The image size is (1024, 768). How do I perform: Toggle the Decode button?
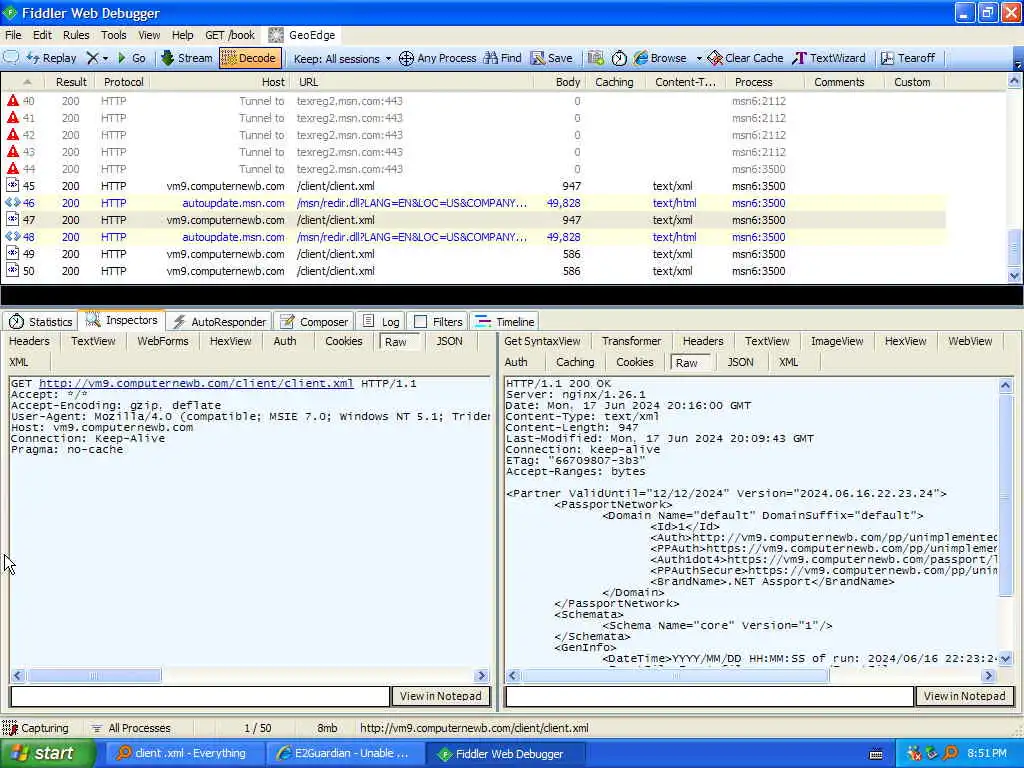click(x=250, y=58)
